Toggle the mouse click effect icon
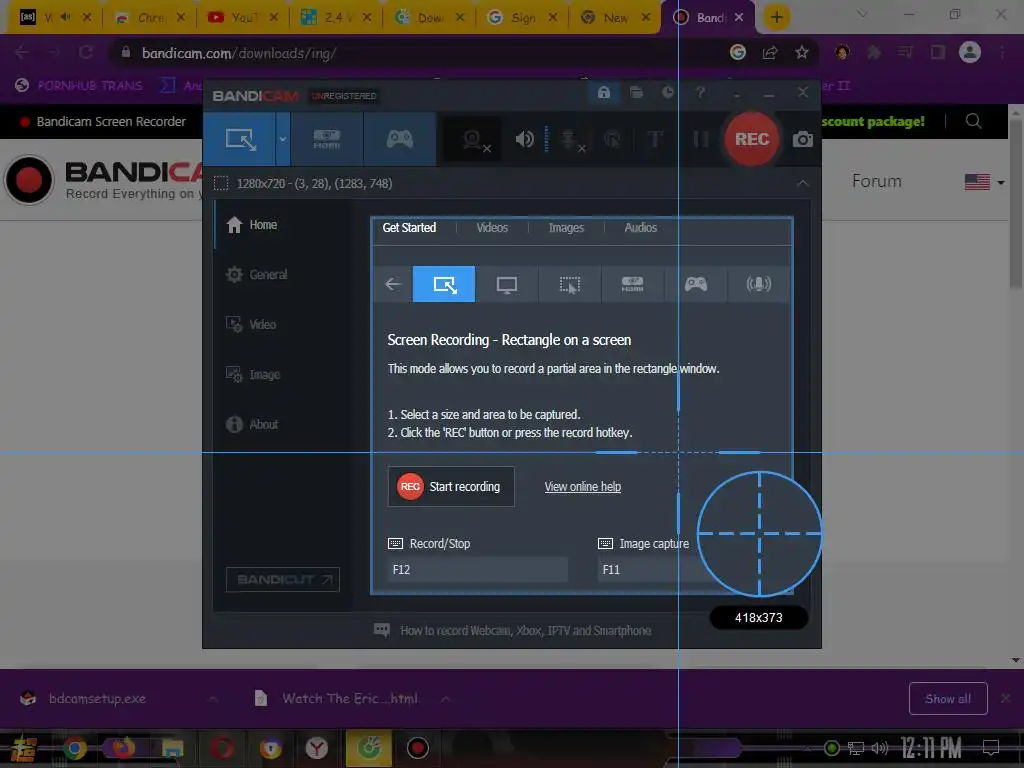 [613, 139]
